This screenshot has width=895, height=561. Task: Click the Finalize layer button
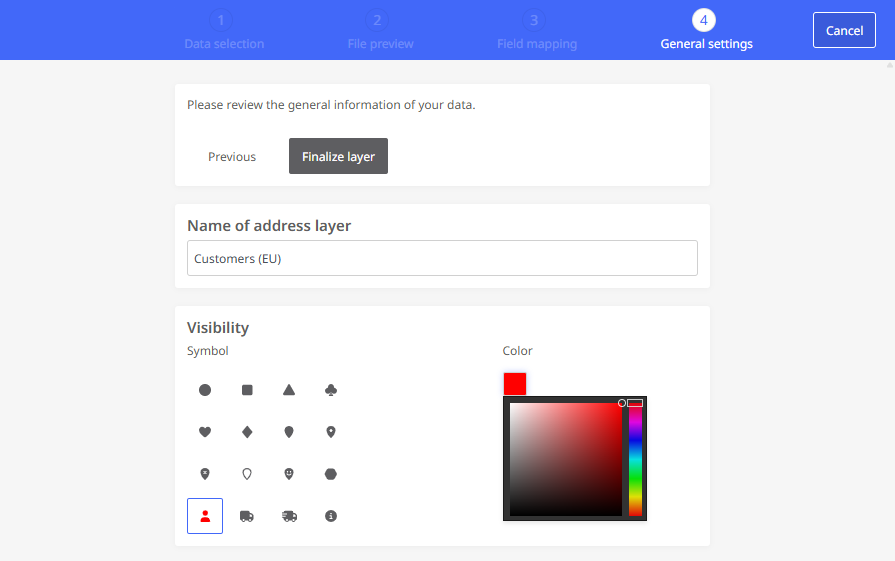(338, 156)
